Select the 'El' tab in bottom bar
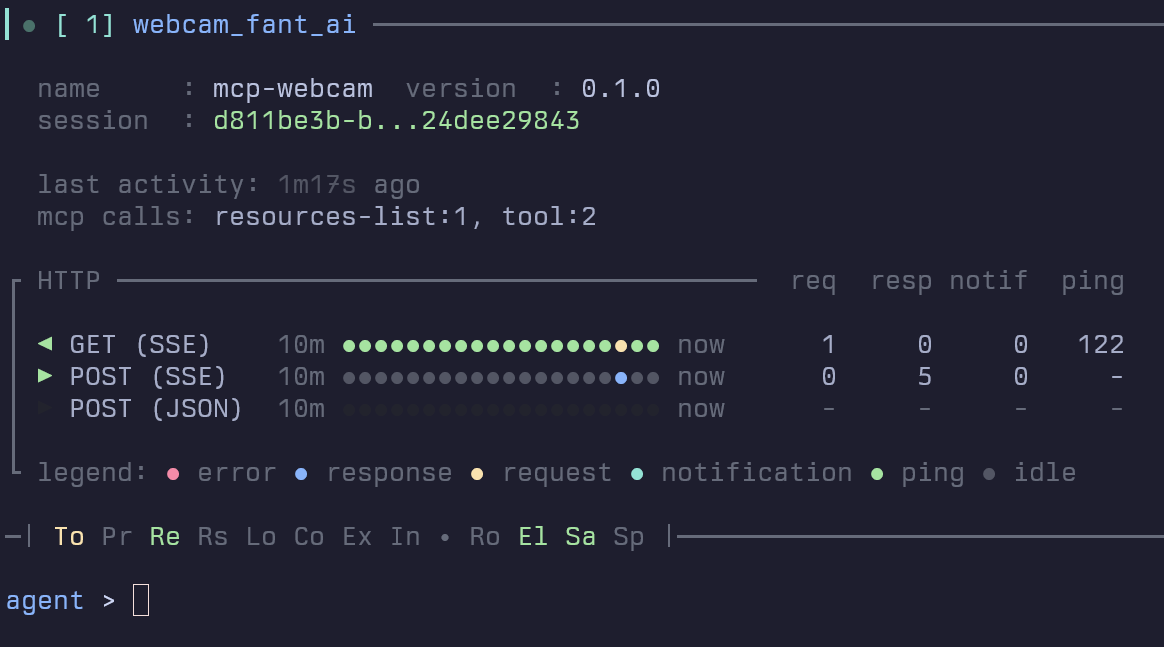This screenshot has height=647, width=1164. click(533, 537)
